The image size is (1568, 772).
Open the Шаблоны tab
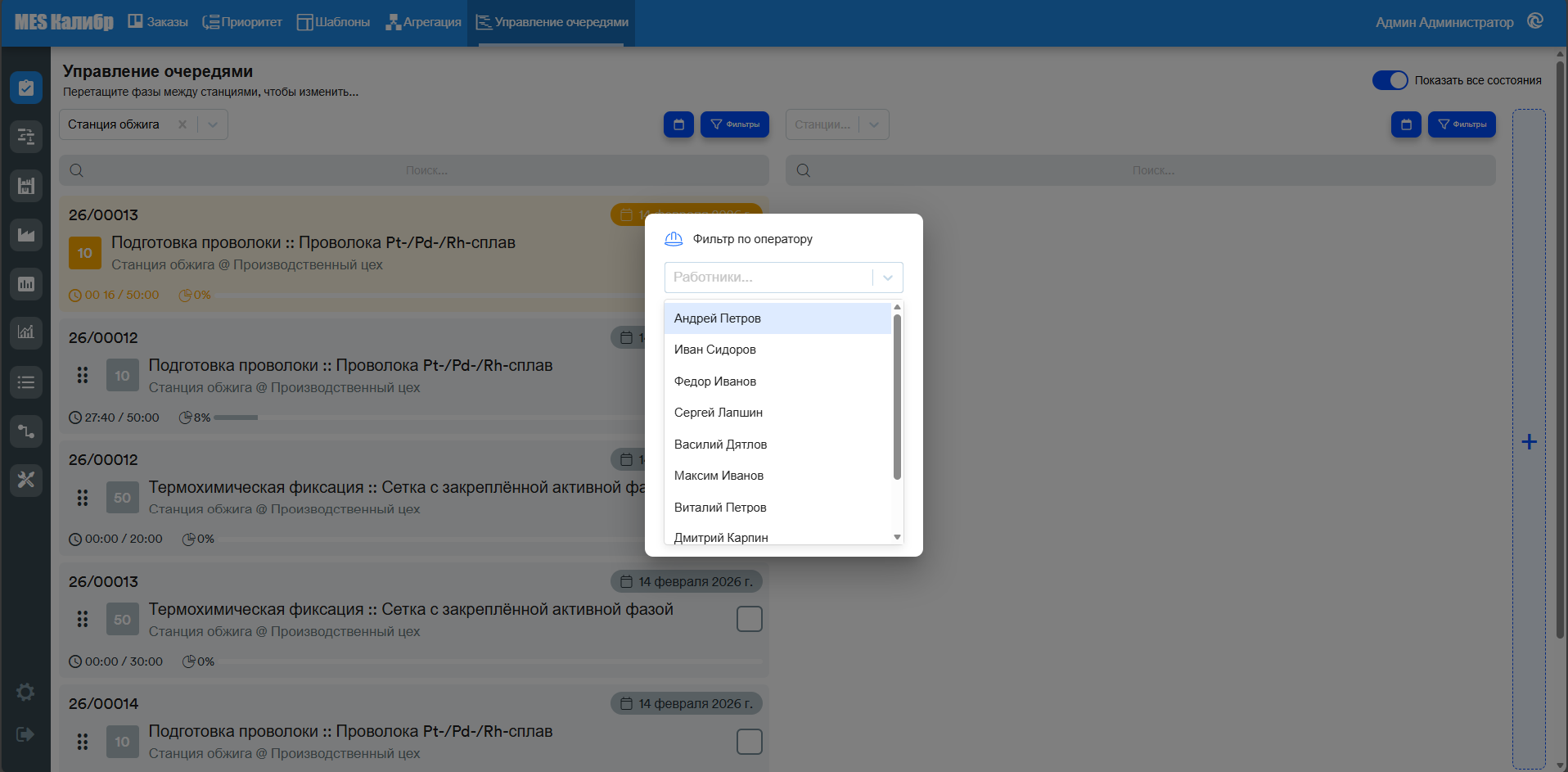pos(333,22)
